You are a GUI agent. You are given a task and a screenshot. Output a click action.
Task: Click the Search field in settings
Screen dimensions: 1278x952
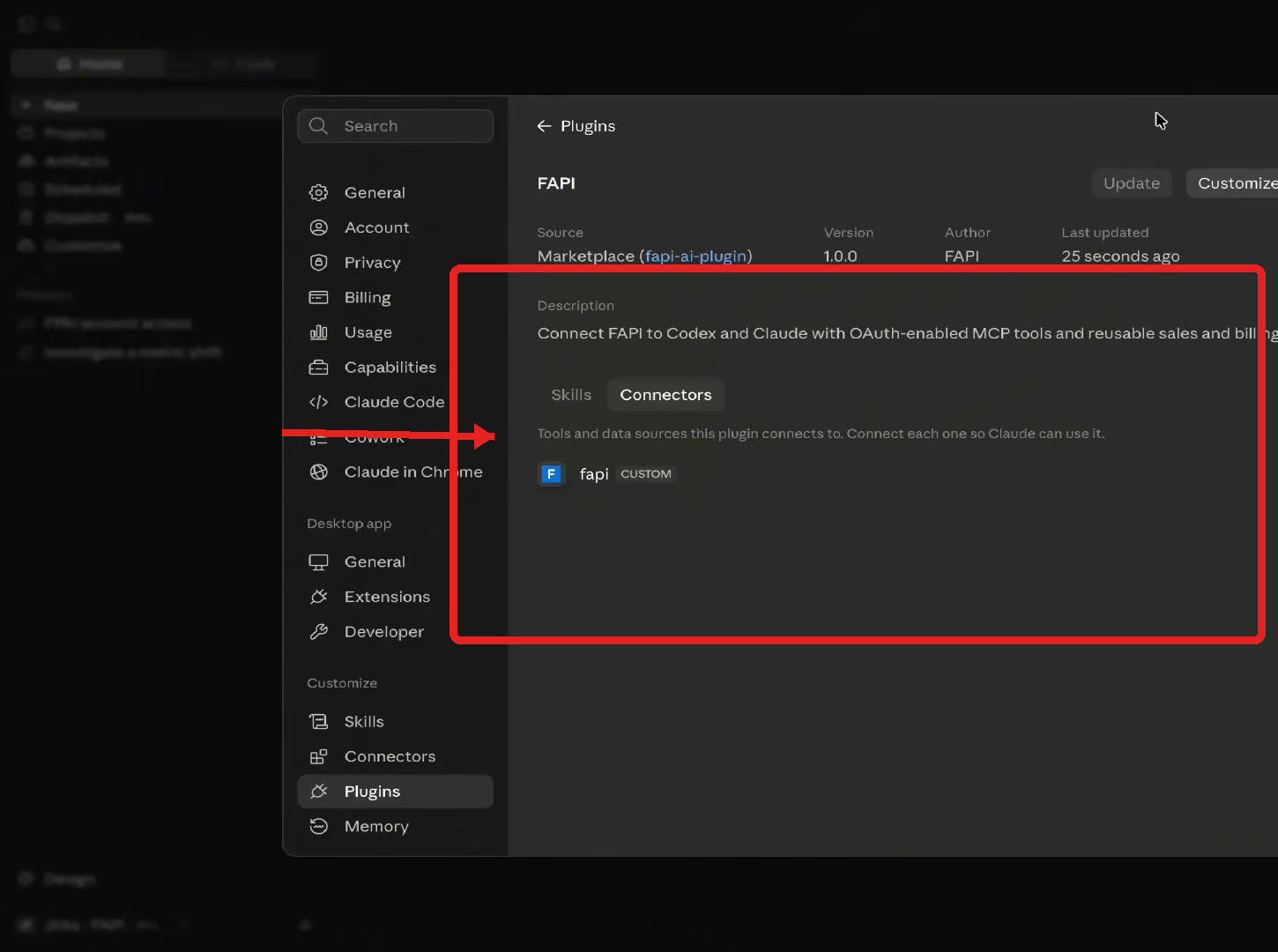(395, 126)
